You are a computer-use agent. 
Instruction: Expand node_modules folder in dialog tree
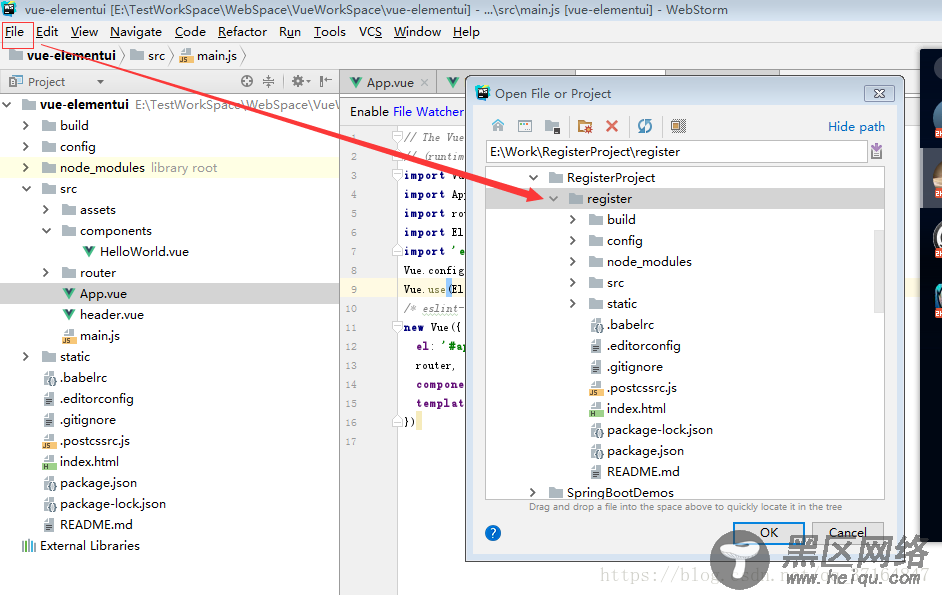pyautogui.click(x=573, y=262)
